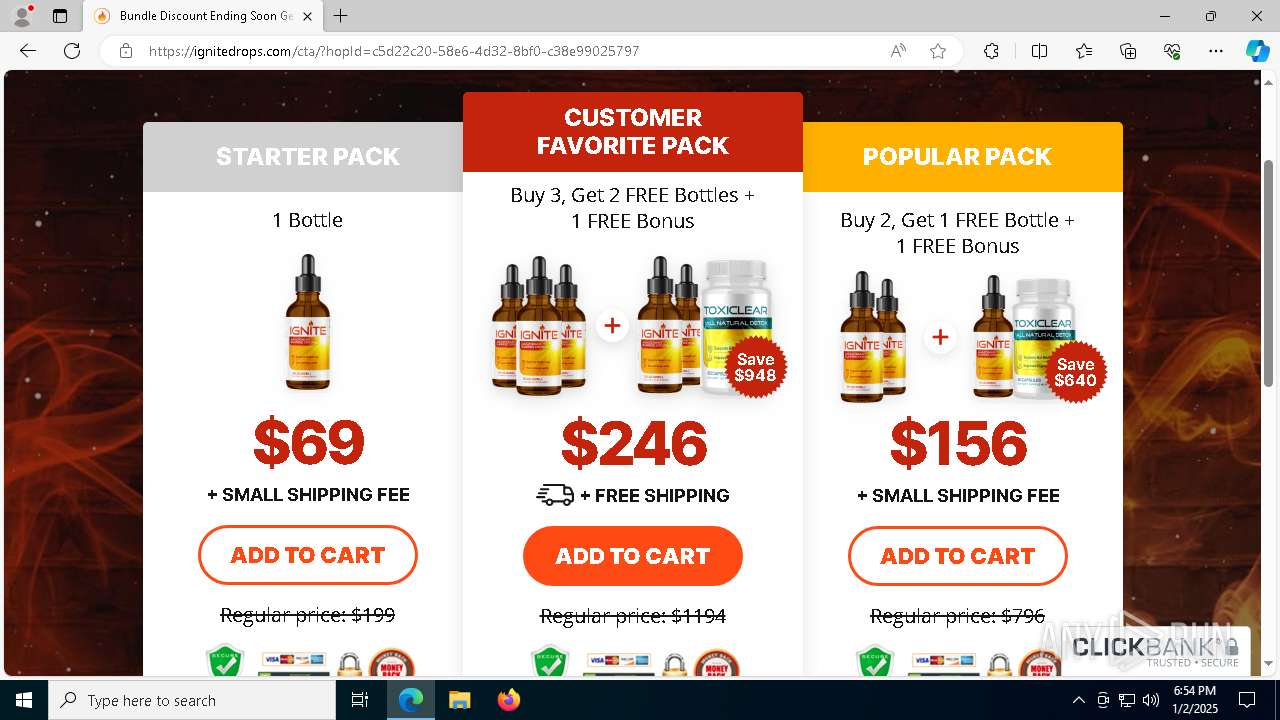Open the Favorites list icon
The height and width of the screenshot is (720, 1280).
tap(1084, 51)
